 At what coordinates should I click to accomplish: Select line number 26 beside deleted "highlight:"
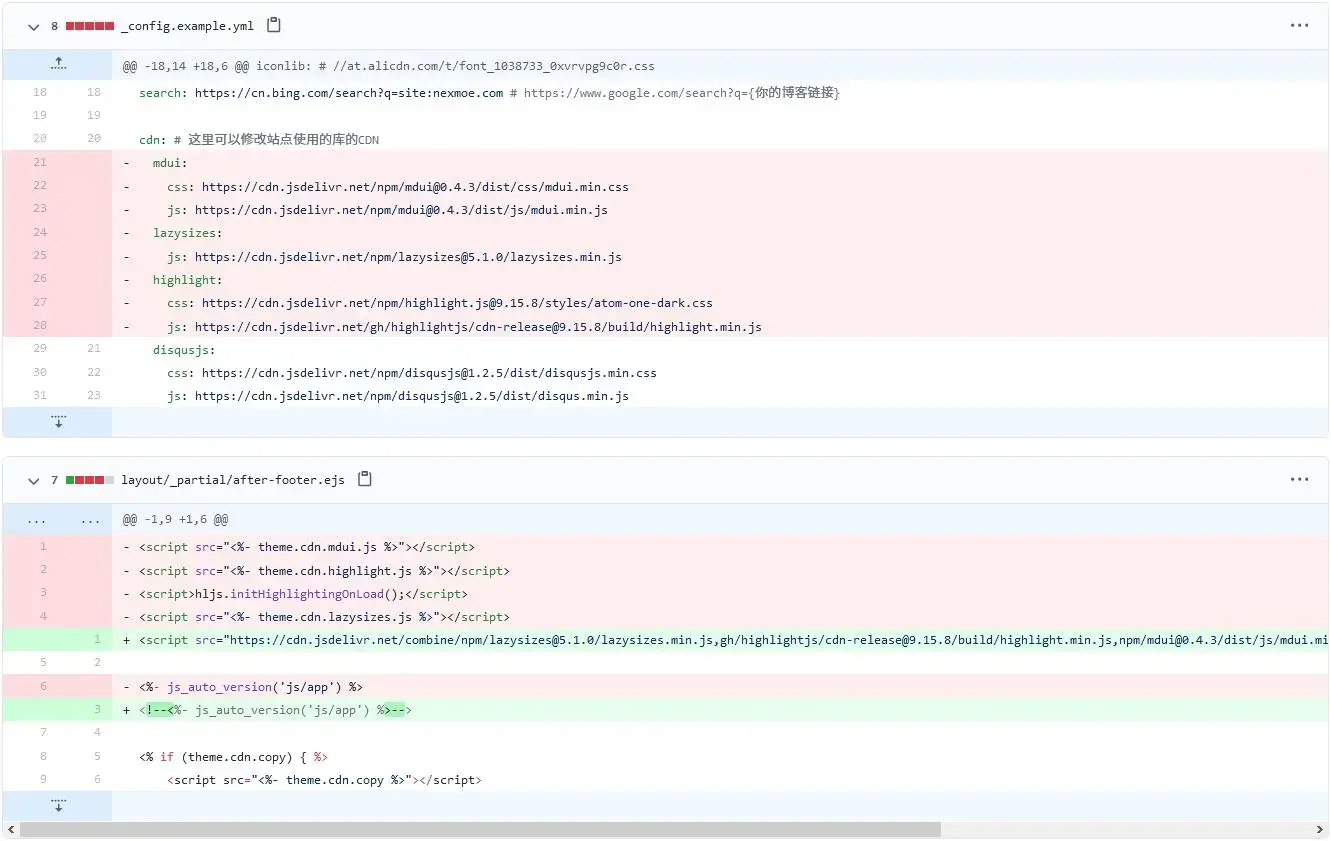pyautogui.click(x=40, y=279)
